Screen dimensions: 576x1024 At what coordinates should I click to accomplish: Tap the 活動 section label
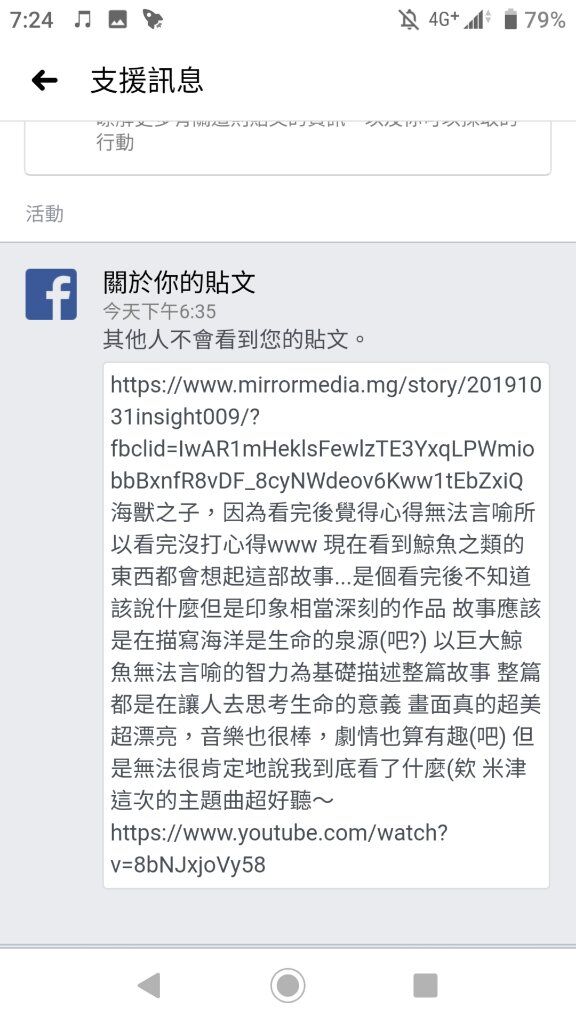[44, 214]
